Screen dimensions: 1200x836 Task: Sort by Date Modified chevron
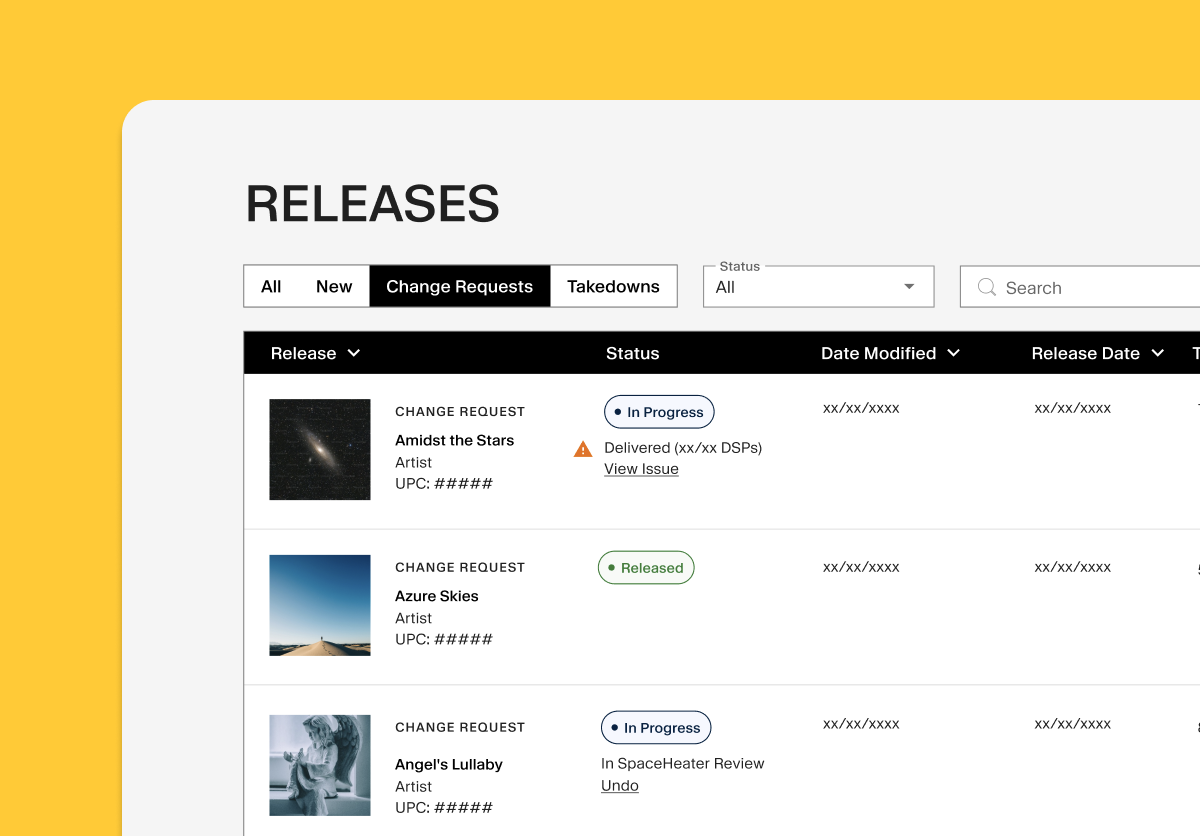pos(953,353)
